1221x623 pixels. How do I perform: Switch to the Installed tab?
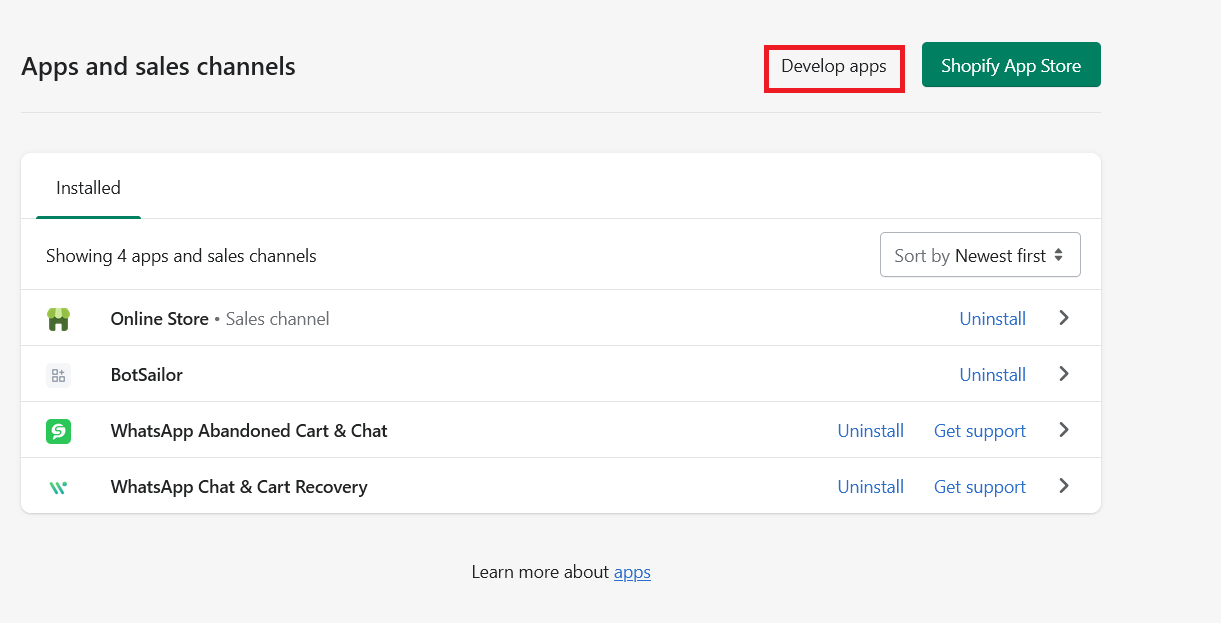coord(88,188)
